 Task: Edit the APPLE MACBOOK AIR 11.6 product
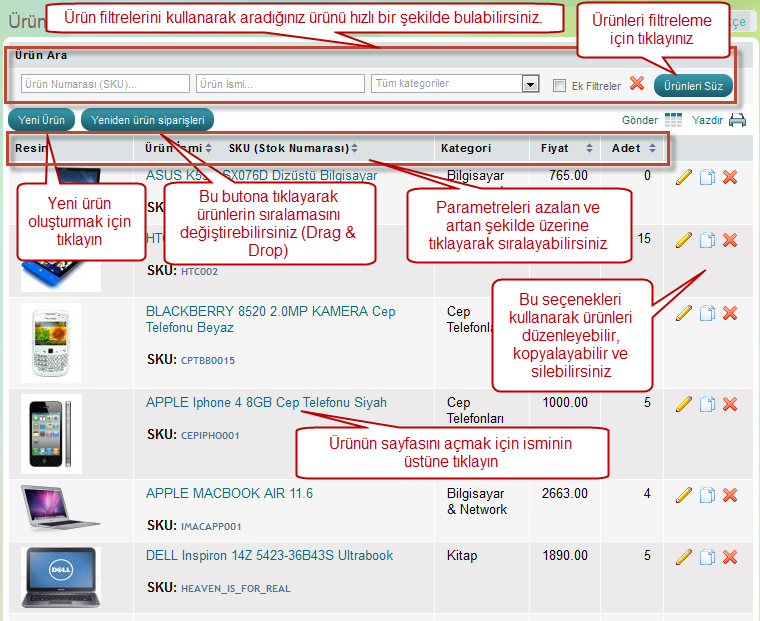[684, 495]
